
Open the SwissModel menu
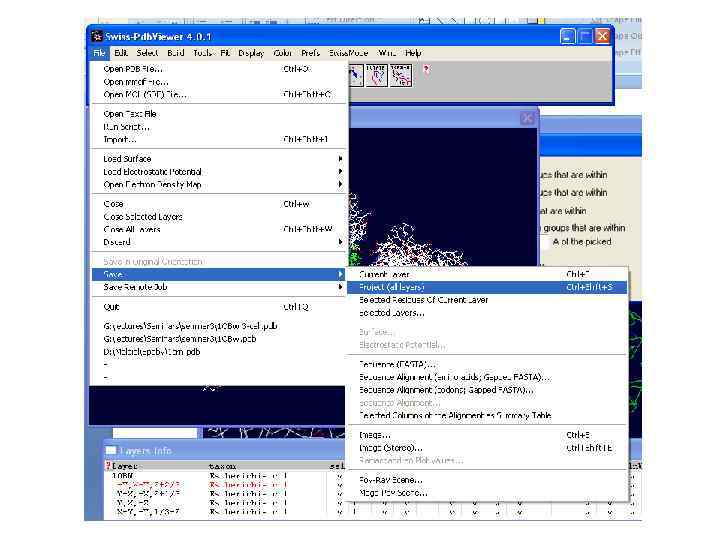pyautogui.click(x=348, y=53)
